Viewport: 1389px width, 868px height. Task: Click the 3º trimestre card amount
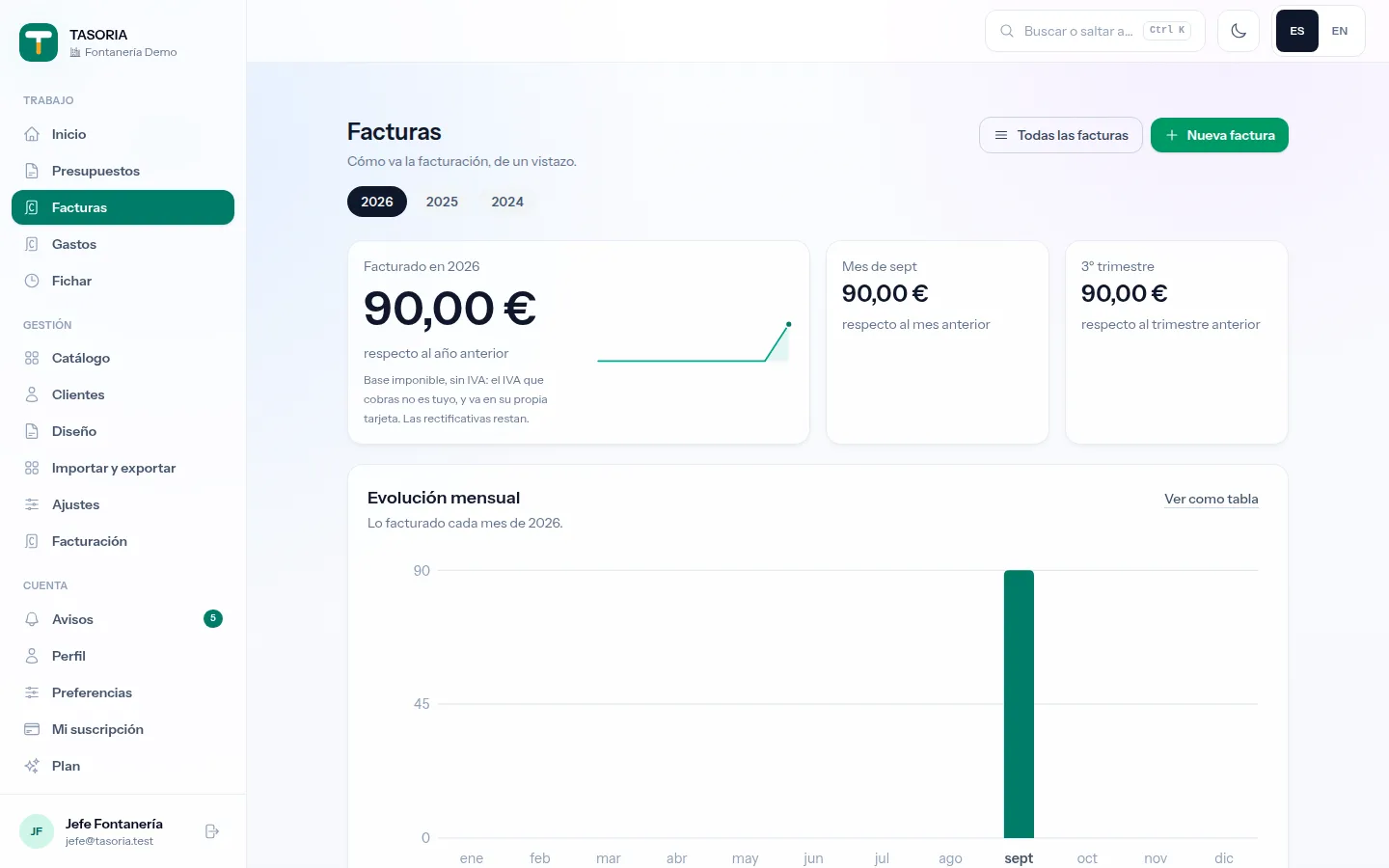1124,293
